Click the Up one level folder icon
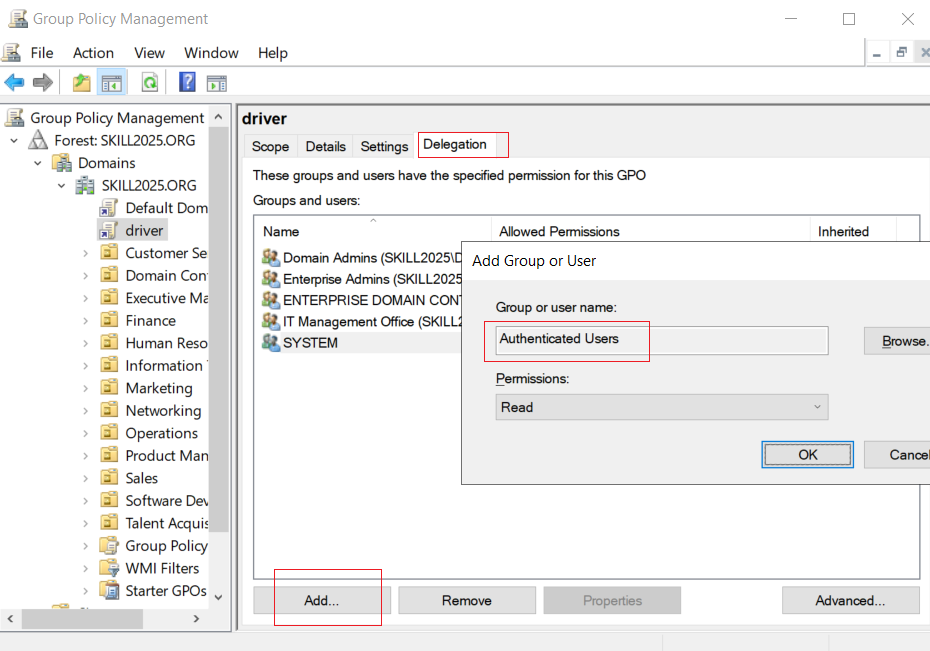Viewport: 930px width, 651px height. 81,82
